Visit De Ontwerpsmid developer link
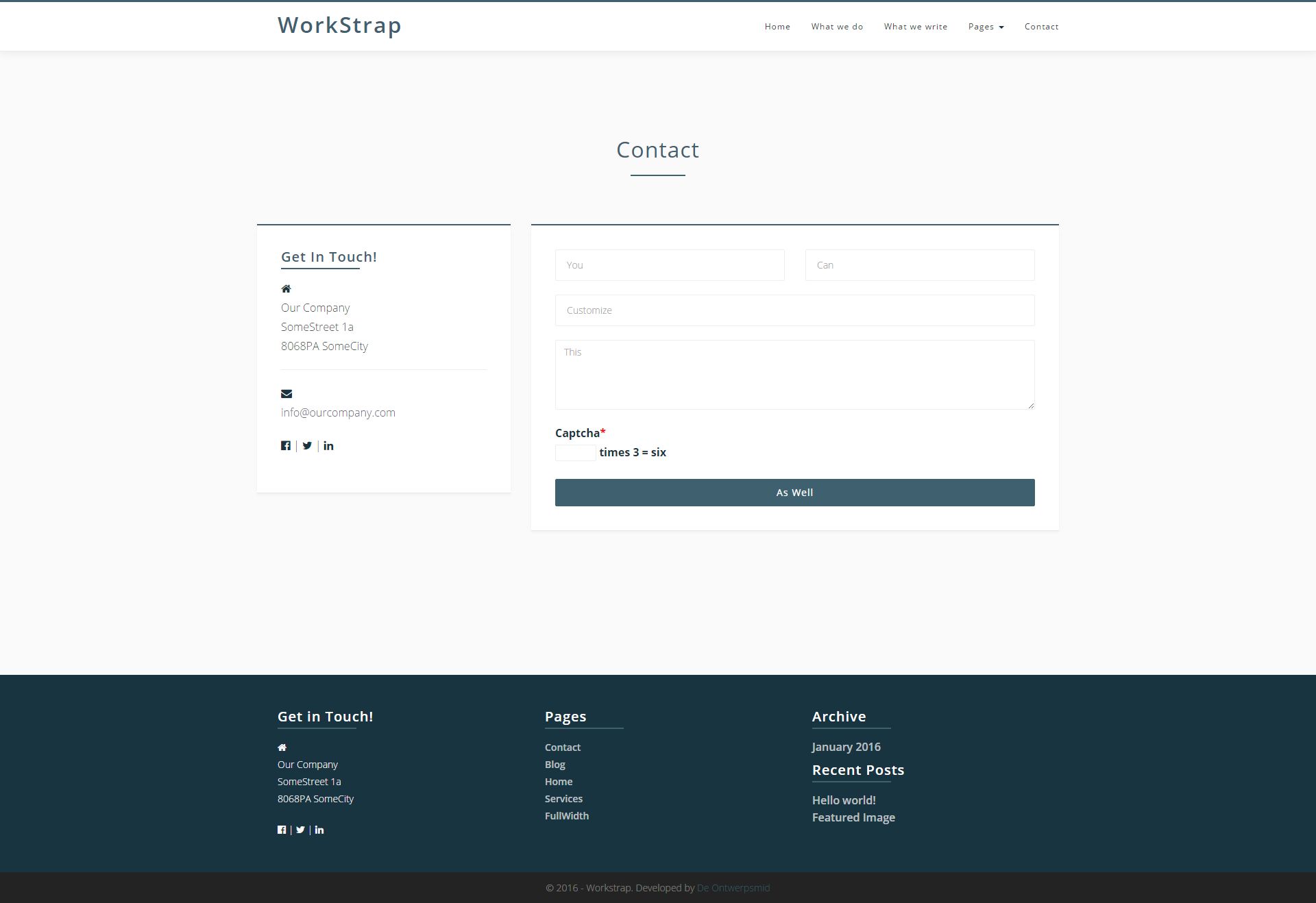The width and height of the screenshot is (1316, 903). pos(733,888)
